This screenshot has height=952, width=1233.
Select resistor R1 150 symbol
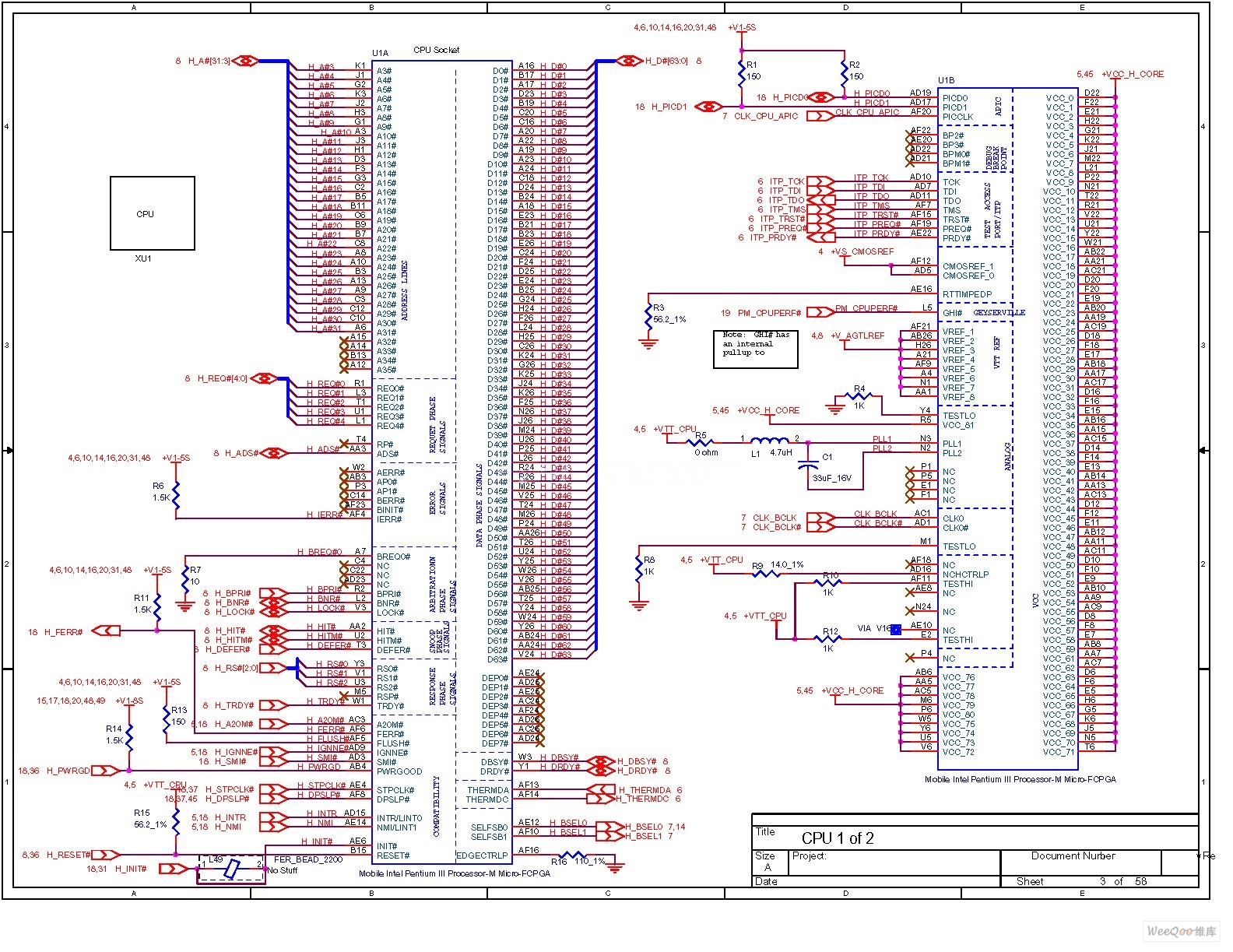pyautogui.click(x=741, y=75)
